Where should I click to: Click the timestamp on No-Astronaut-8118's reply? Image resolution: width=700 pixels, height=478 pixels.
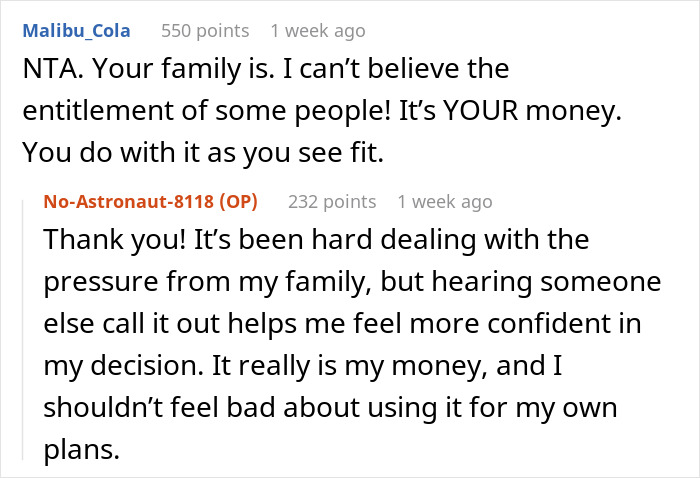(x=444, y=201)
